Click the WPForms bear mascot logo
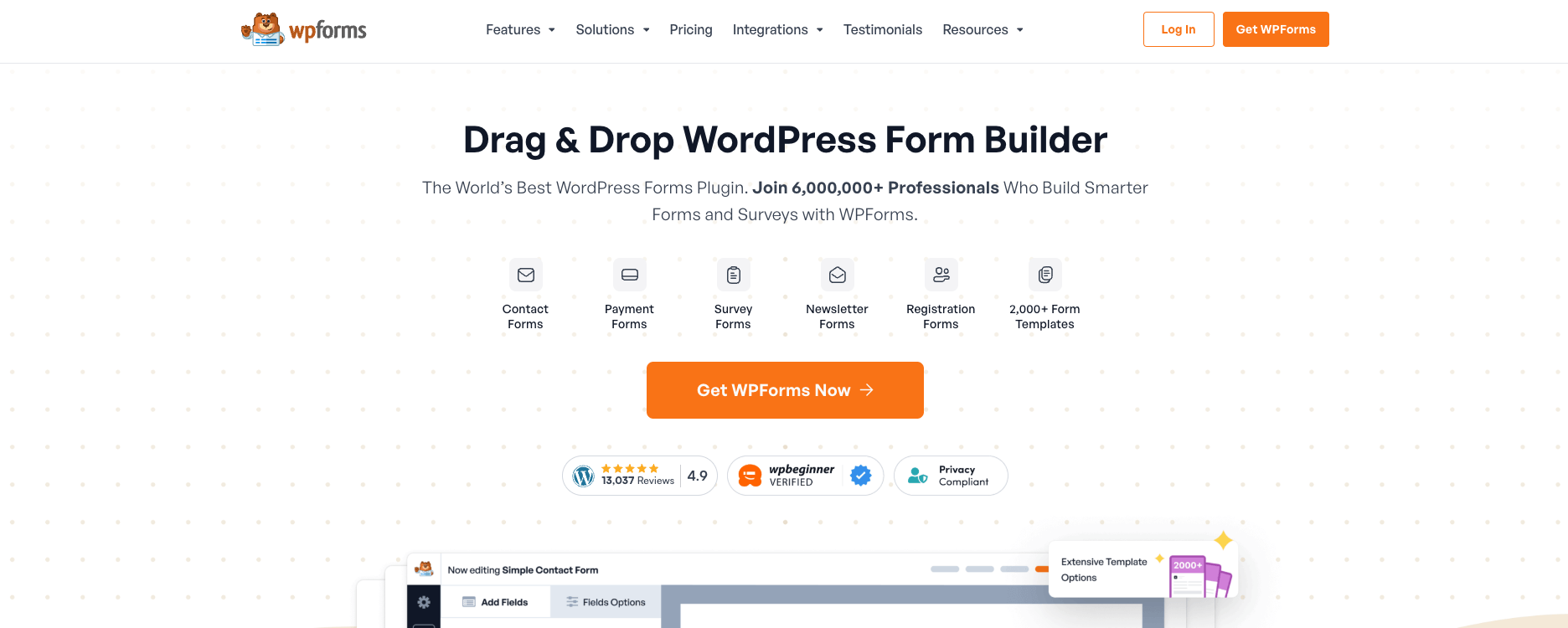 [263, 29]
